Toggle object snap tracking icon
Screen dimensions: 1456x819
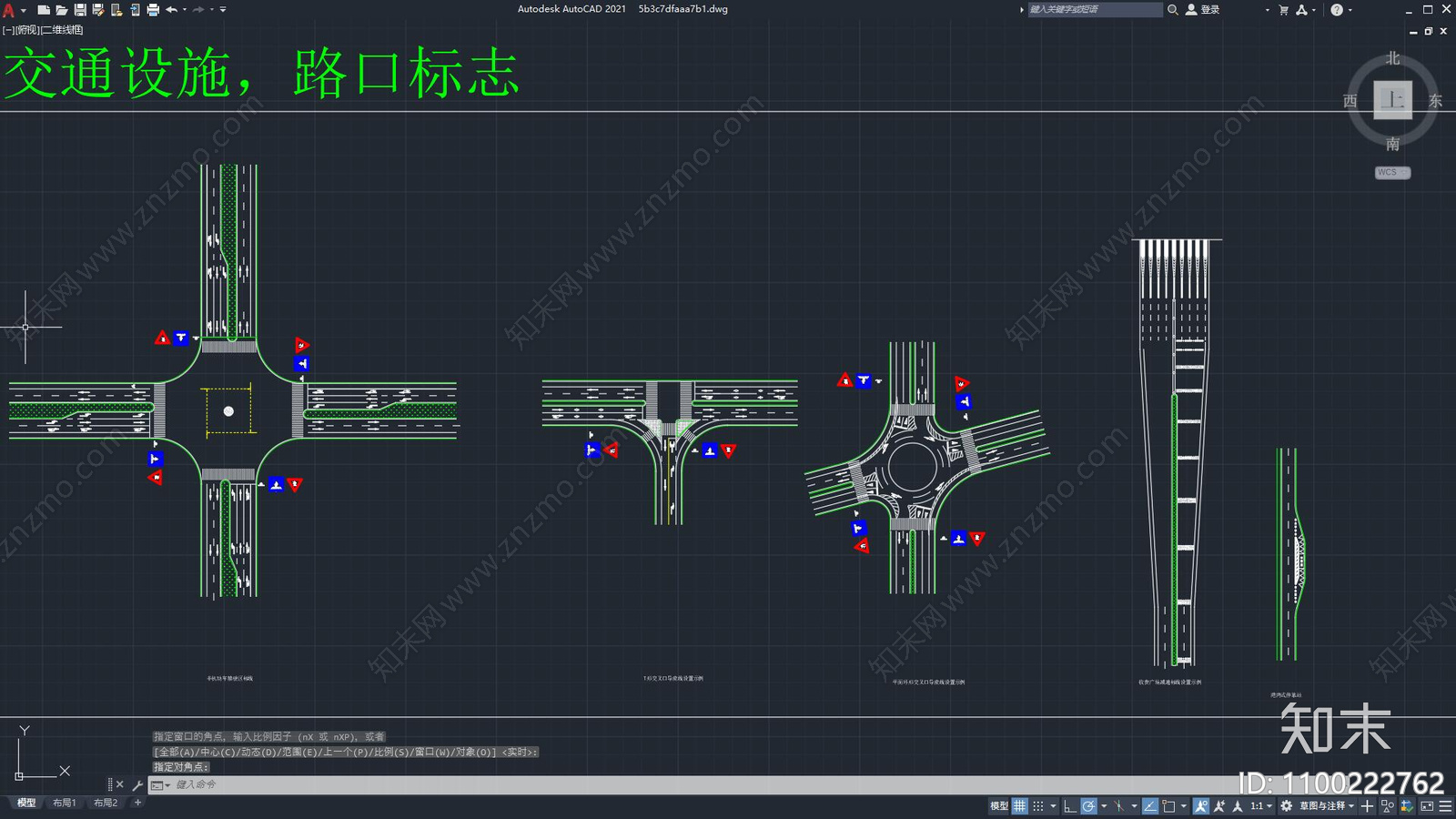1150,806
